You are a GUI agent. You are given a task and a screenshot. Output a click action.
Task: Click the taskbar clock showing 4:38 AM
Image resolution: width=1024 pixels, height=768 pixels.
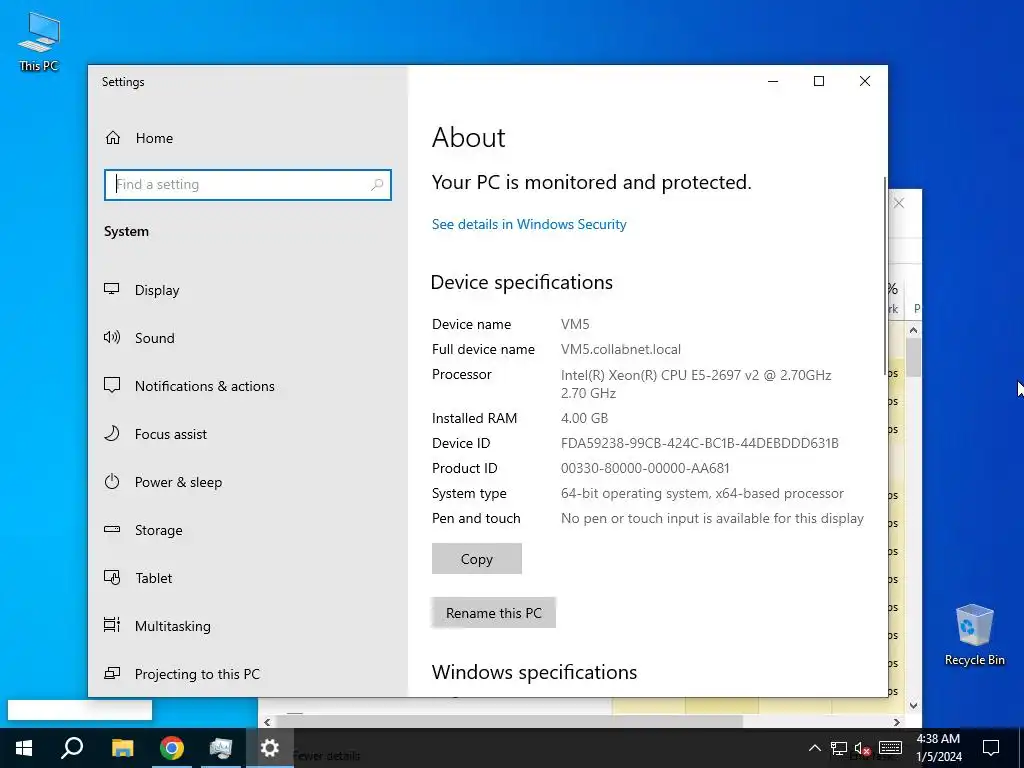tap(938, 748)
